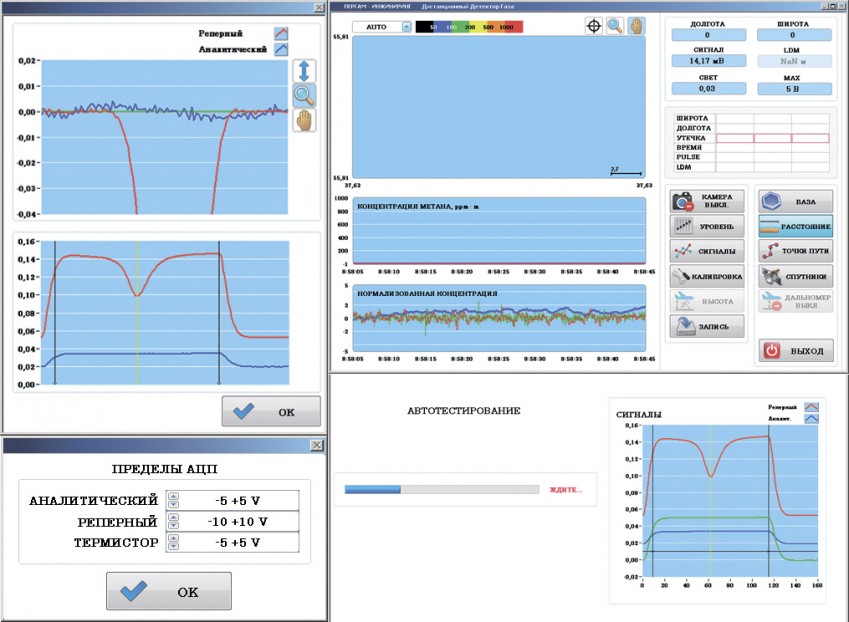Toggle the Аналитический curve visibility in legend
Image resolution: width=849 pixels, height=622 pixels.
(x=282, y=48)
